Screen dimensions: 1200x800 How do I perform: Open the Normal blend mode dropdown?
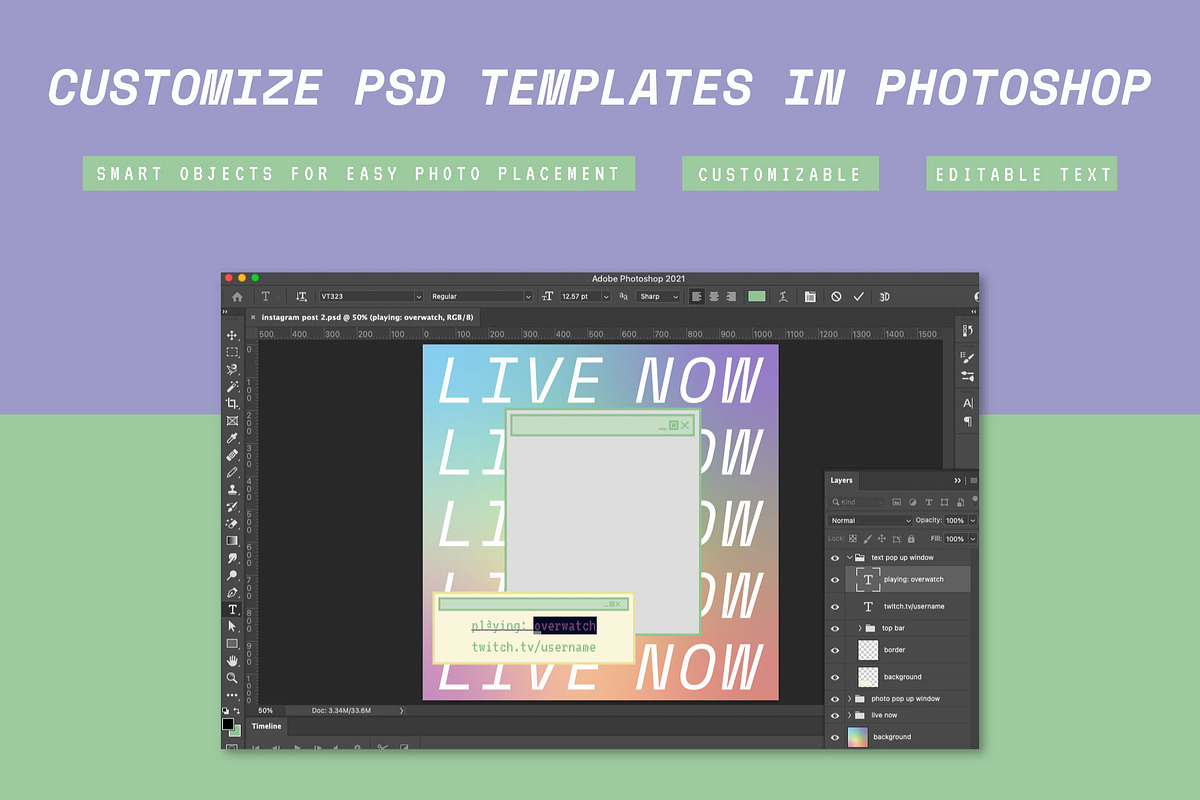pos(870,521)
